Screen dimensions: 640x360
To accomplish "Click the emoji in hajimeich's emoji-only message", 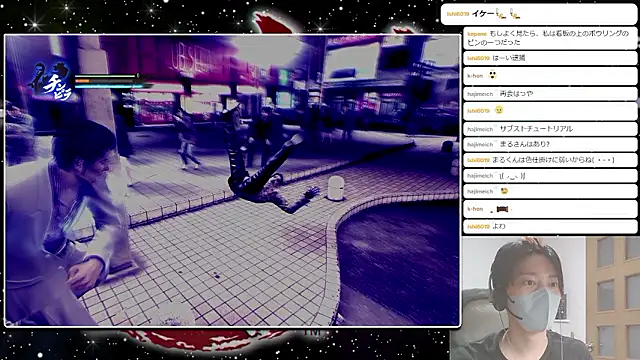I will (504, 191).
